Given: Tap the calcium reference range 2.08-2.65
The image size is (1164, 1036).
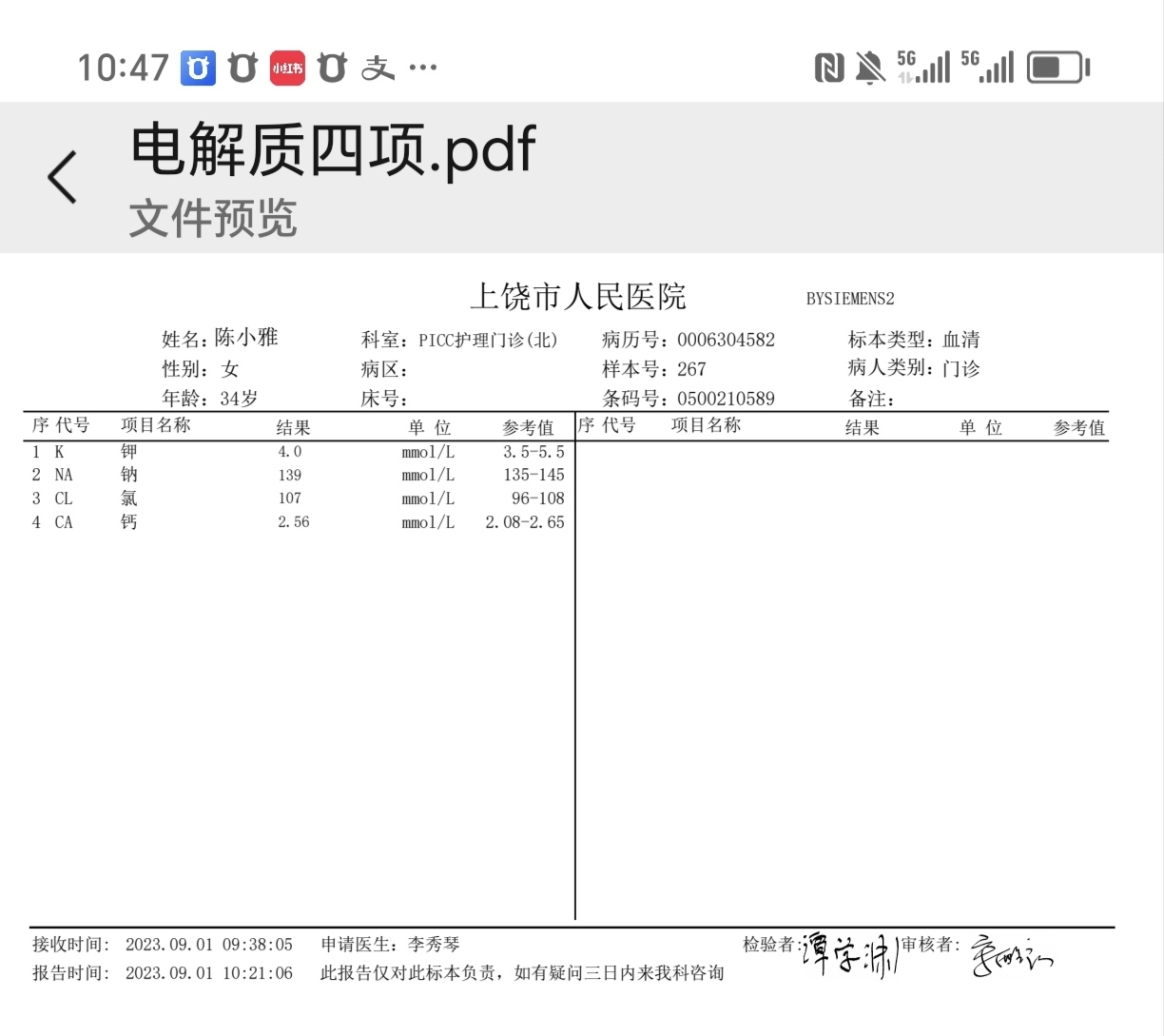Looking at the screenshot, I should click(525, 521).
